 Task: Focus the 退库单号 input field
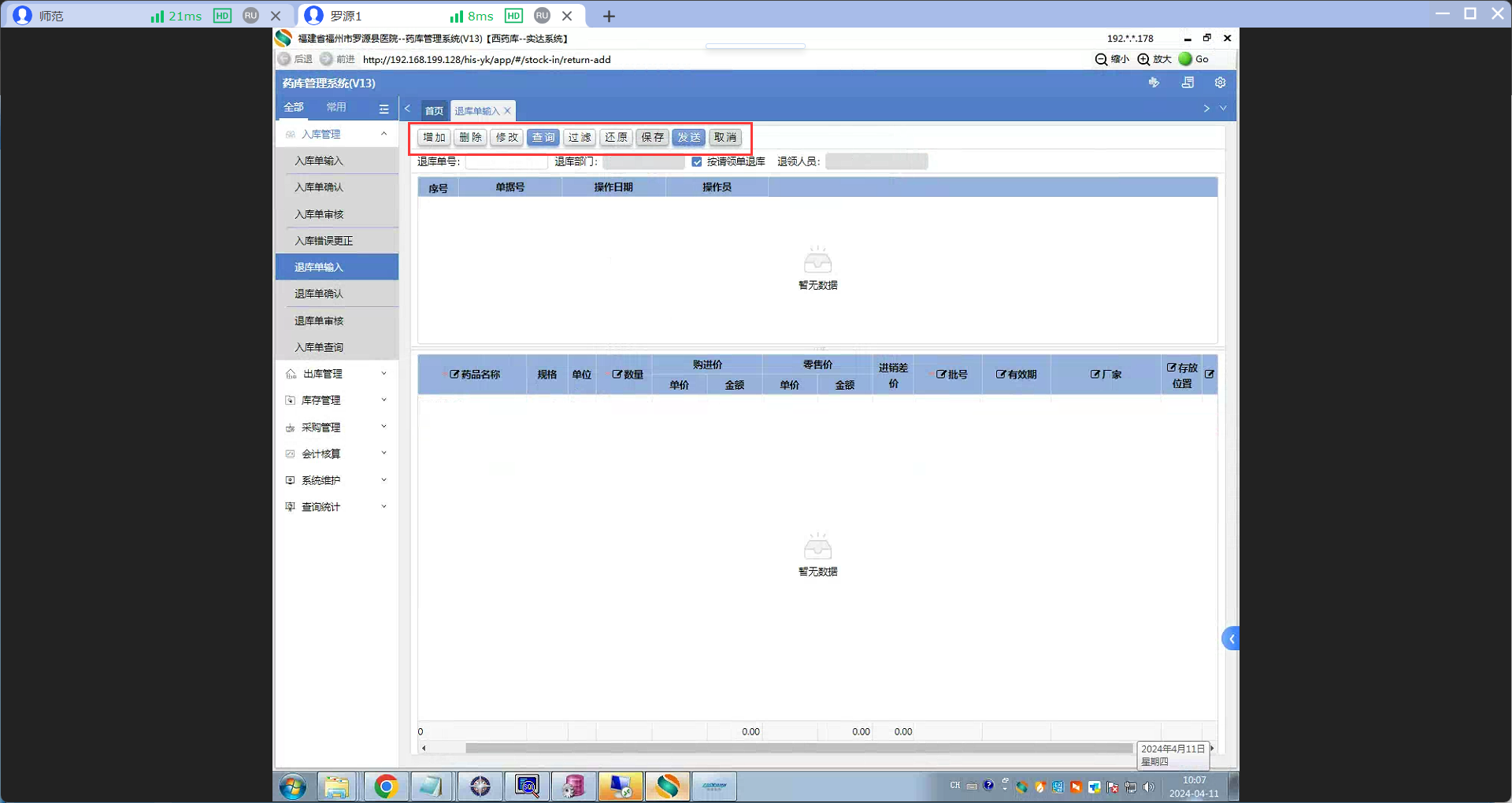pyautogui.click(x=506, y=162)
